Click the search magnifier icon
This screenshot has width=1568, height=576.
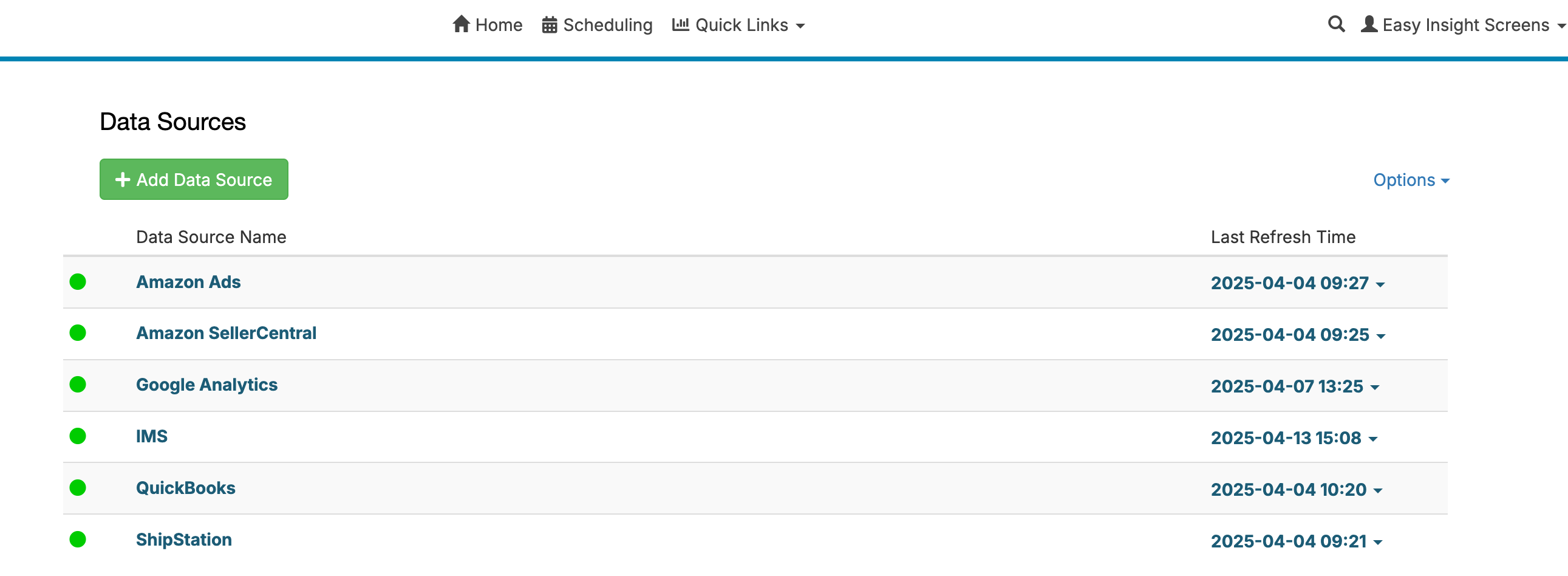(1336, 24)
